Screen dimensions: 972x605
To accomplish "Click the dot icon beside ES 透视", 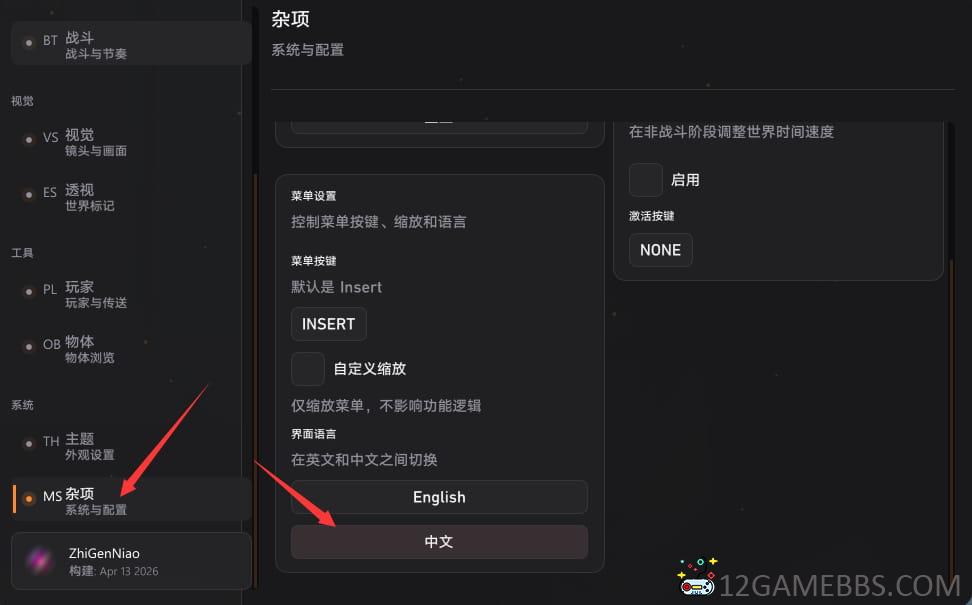I will pyautogui.click(x=29, y=195).
